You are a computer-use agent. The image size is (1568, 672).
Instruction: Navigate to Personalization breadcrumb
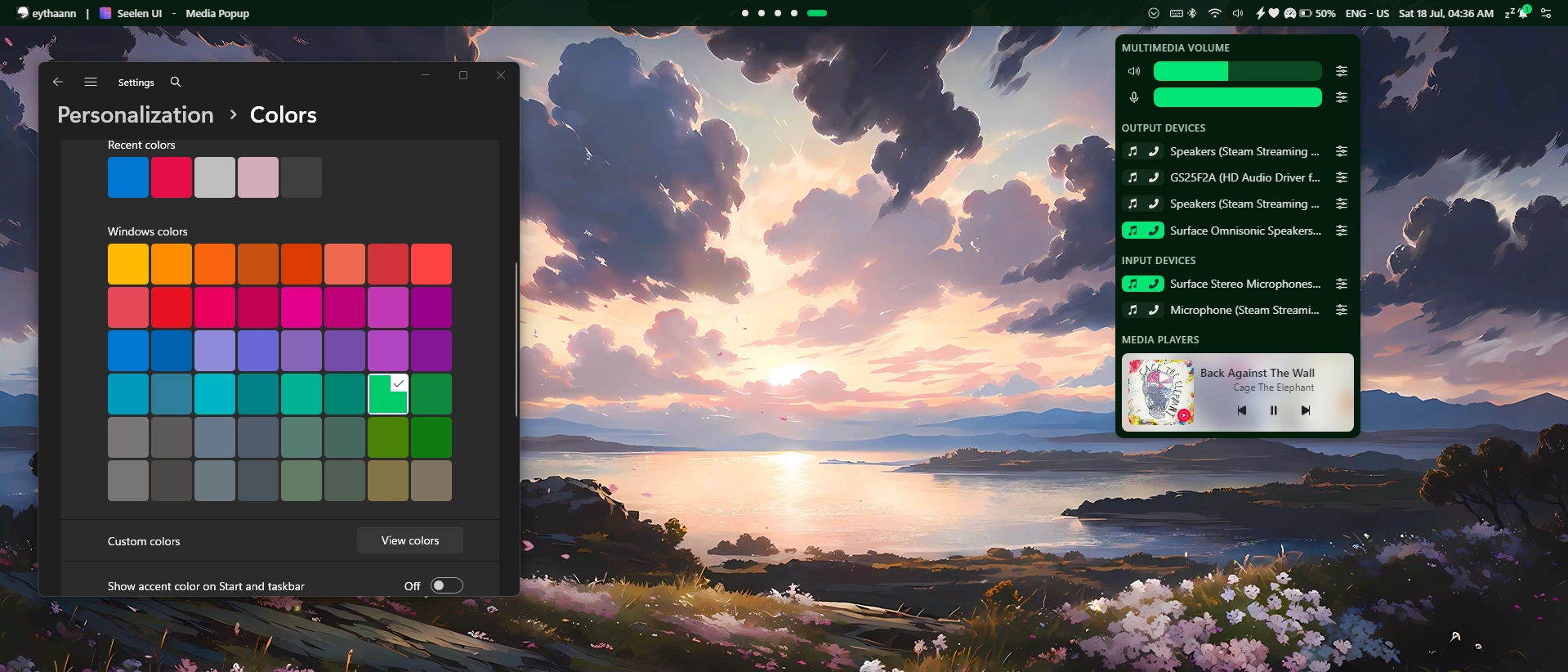(136, 114)
